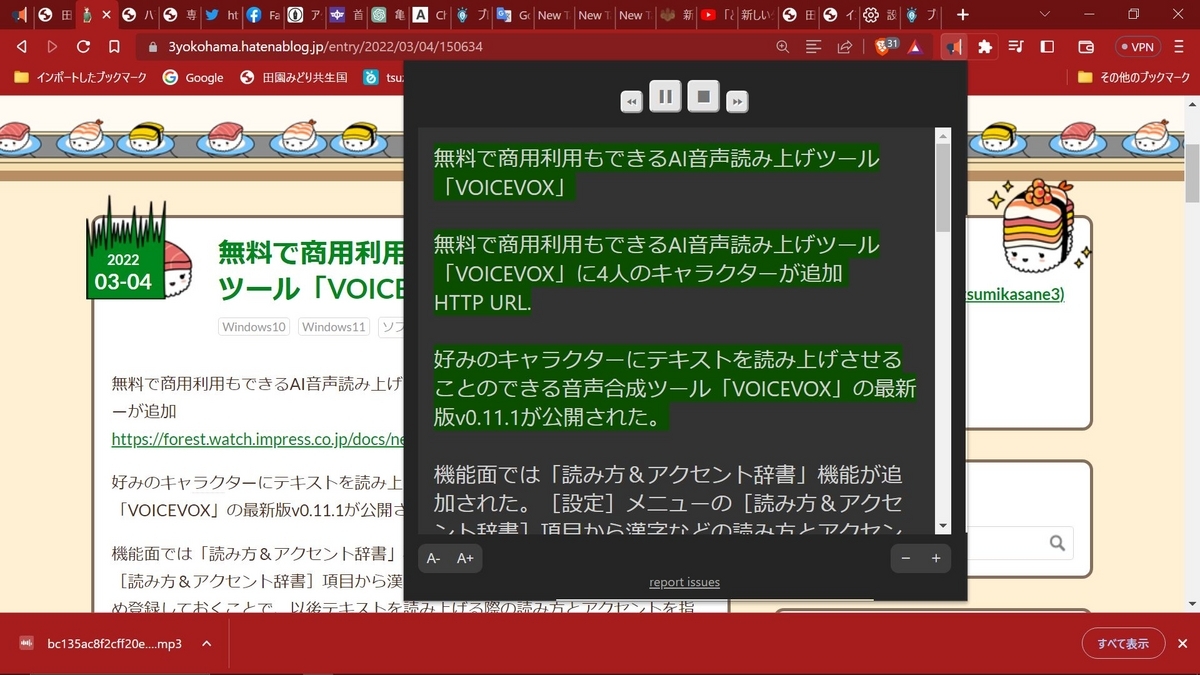The height and width of the screenshot is (675, 1200).
Task: Click the paragraph starting 好みのキャラクター in reader
Action: click(675, 388)
